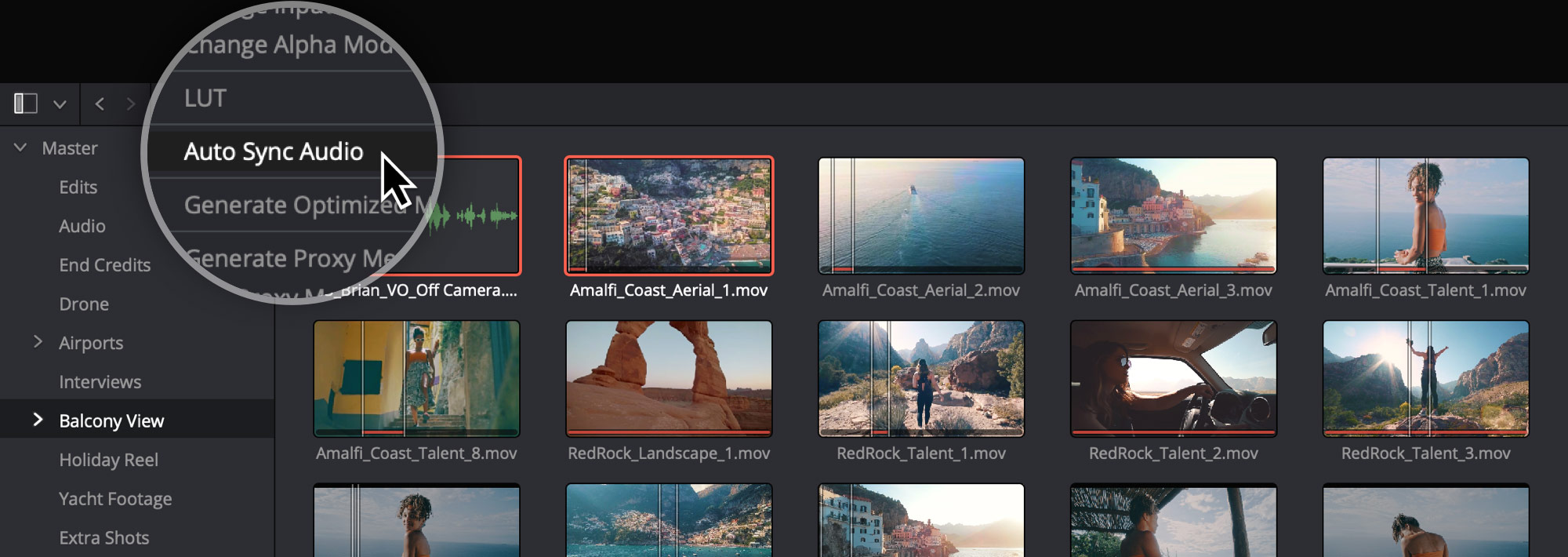
Task: Open the End Credits bin
Action: click(105, 265)
